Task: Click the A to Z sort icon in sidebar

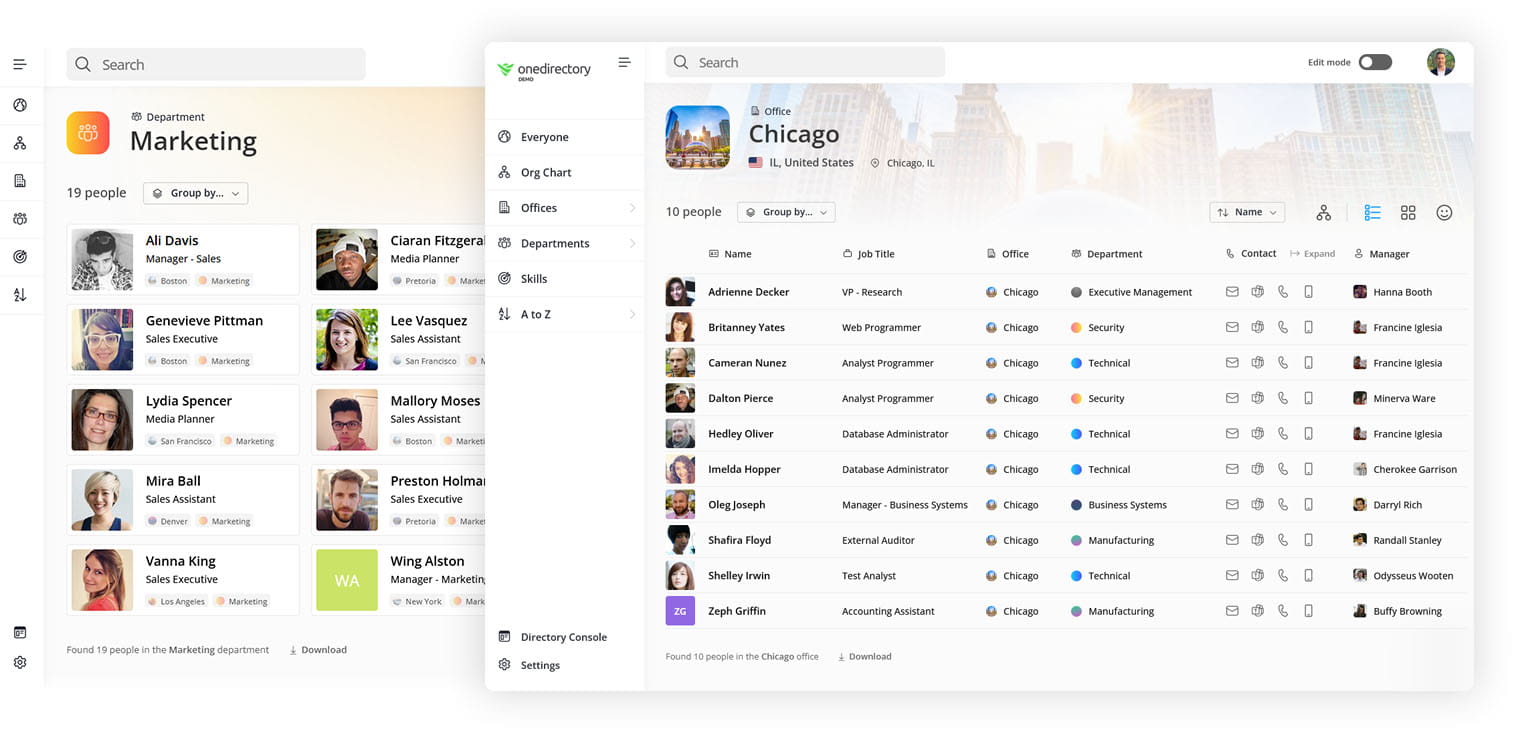Action: click(x=505, y=313)
